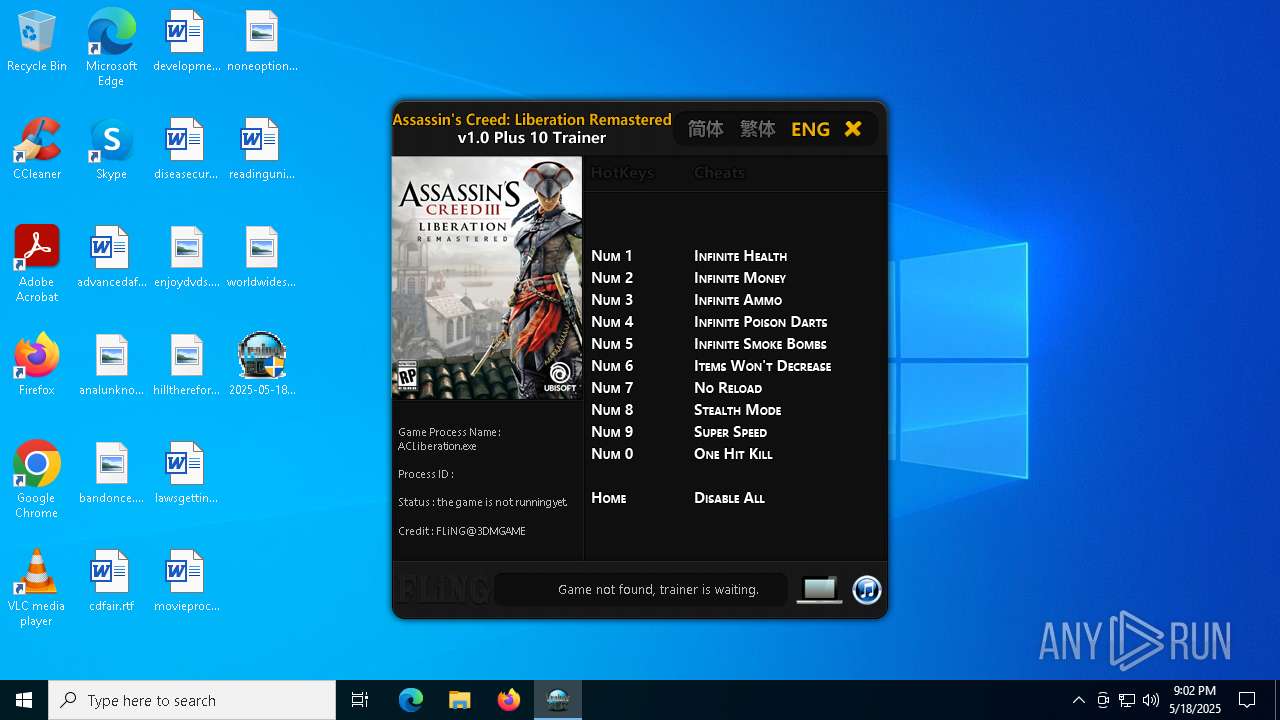Click the Infinite Poison Darts cheat
1280x720 pixels.
760,322
